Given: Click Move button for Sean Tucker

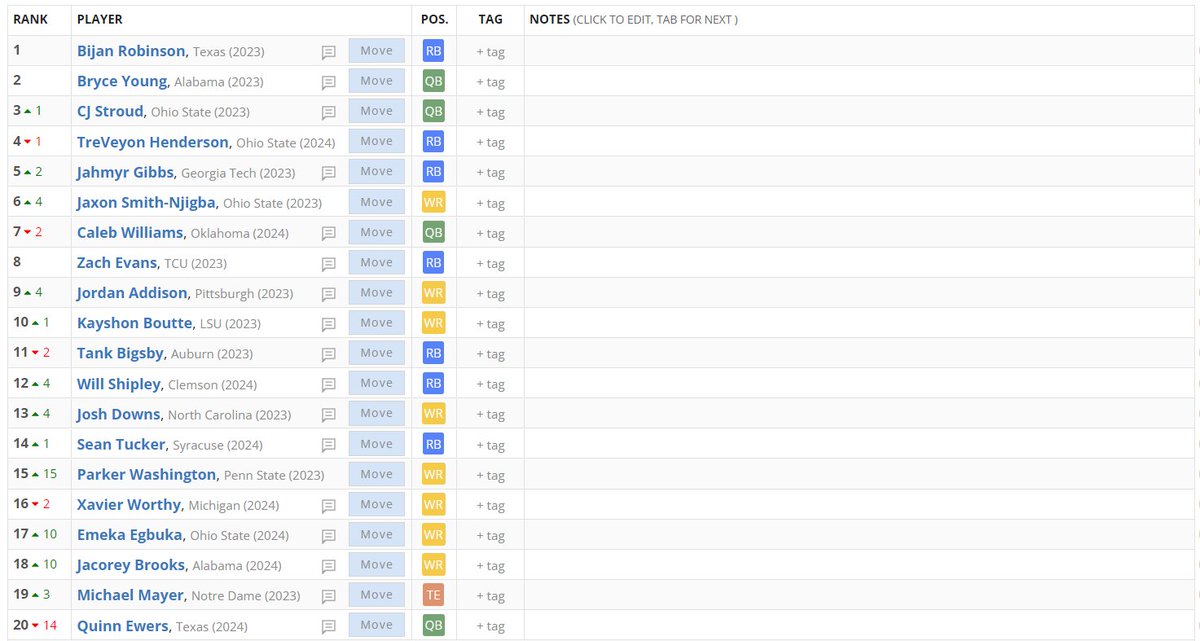Looking at the screenshot, I should pos(377,444).
